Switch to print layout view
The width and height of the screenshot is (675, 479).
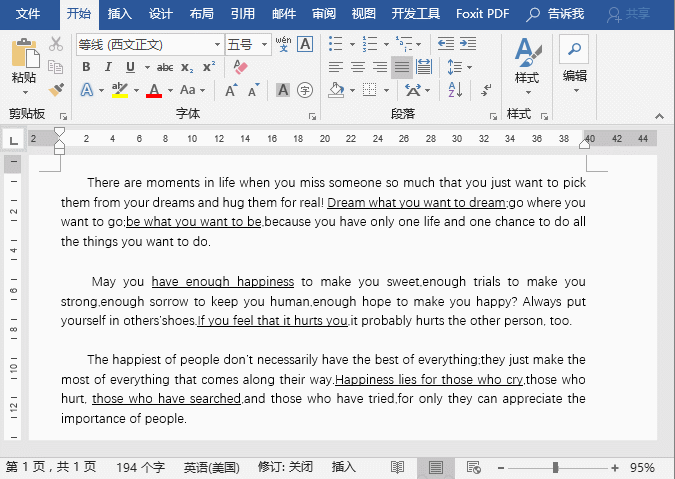coord(436,467)
